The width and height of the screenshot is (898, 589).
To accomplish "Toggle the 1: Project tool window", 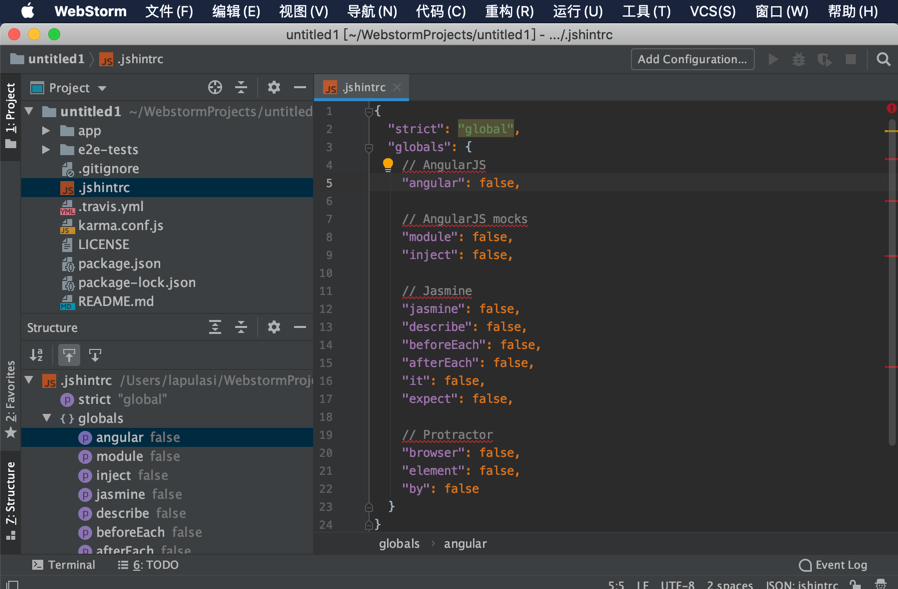I will click(10, 116).
